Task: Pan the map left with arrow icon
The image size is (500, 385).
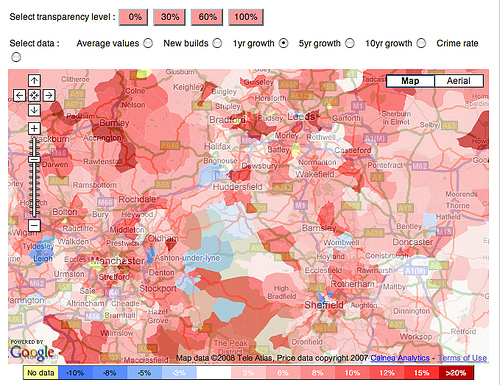Action: (x=19, y=96)
